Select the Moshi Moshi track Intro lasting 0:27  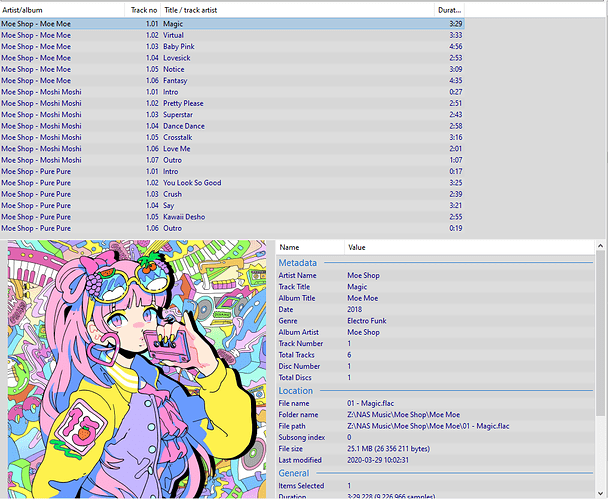coord(232,92)
